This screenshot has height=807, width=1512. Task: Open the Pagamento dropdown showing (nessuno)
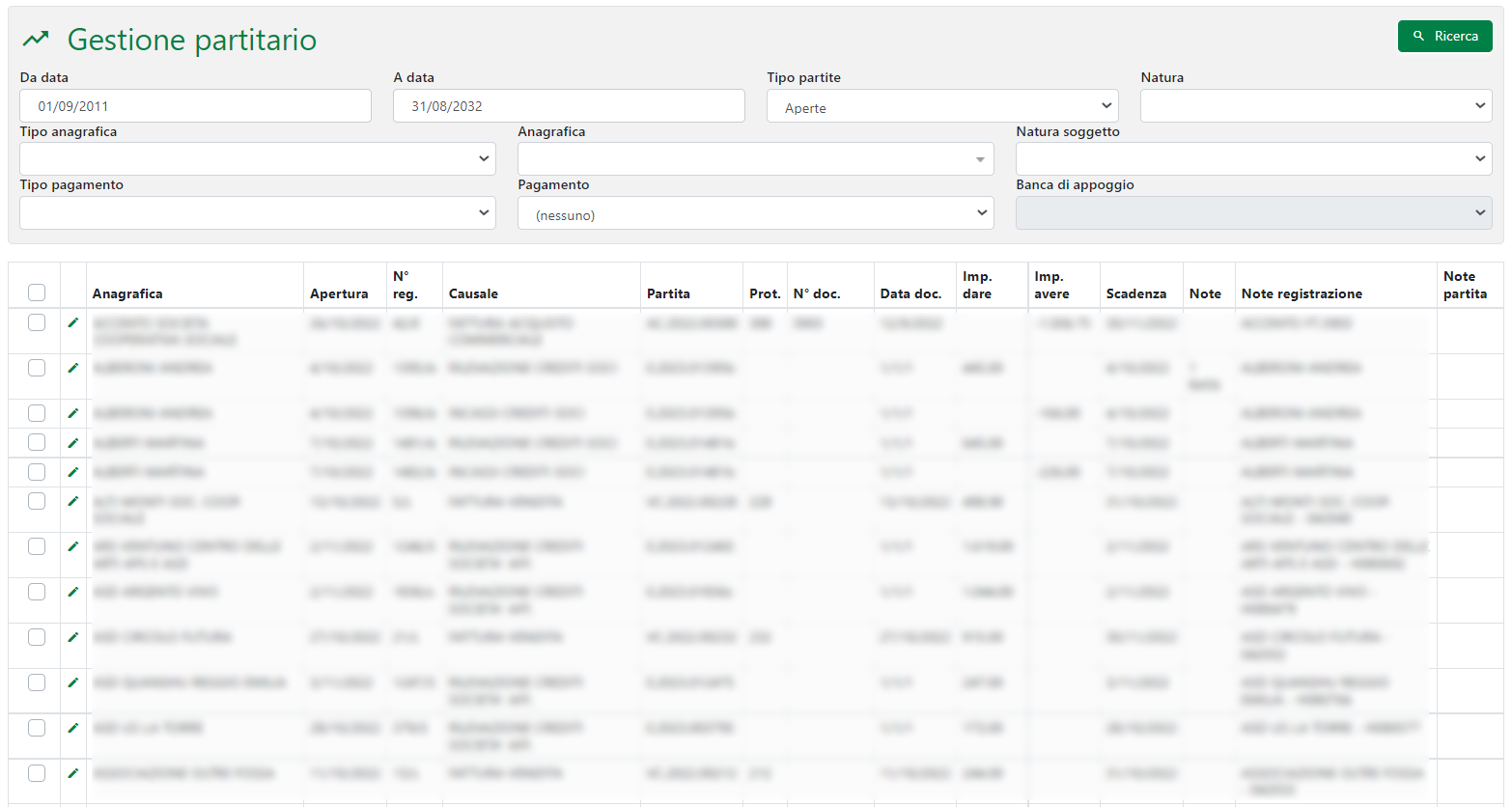tap(755, 213)
